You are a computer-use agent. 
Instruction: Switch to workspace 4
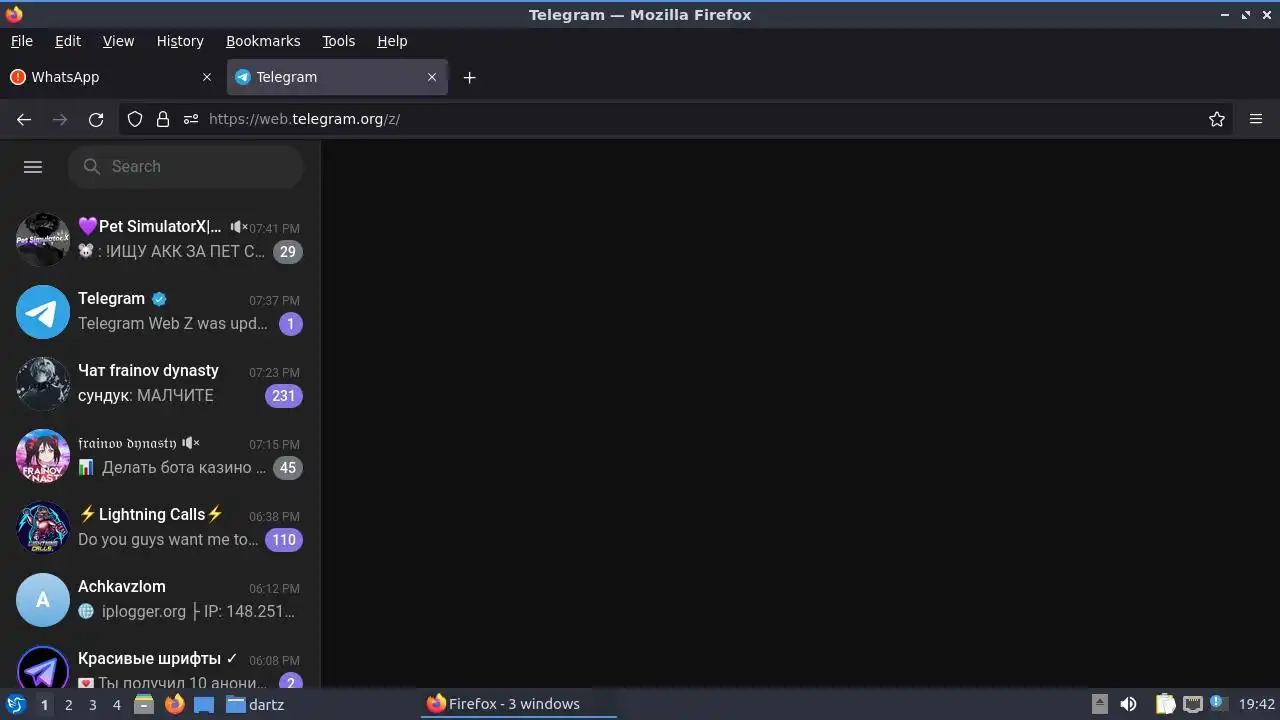116,705
